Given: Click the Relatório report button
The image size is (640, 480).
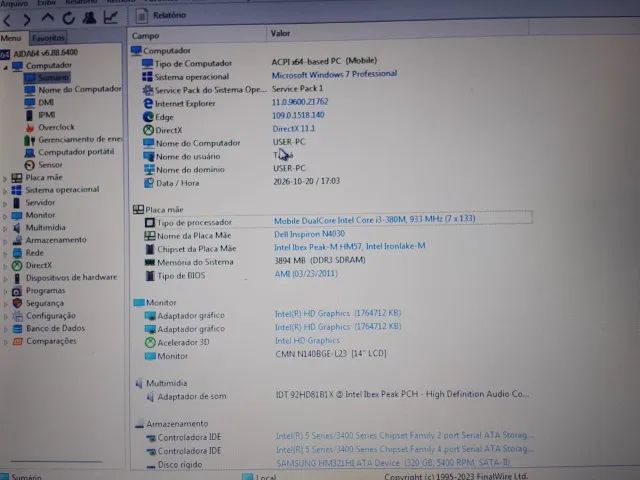Looking at the screenshot, I should [x=160, y=16].
